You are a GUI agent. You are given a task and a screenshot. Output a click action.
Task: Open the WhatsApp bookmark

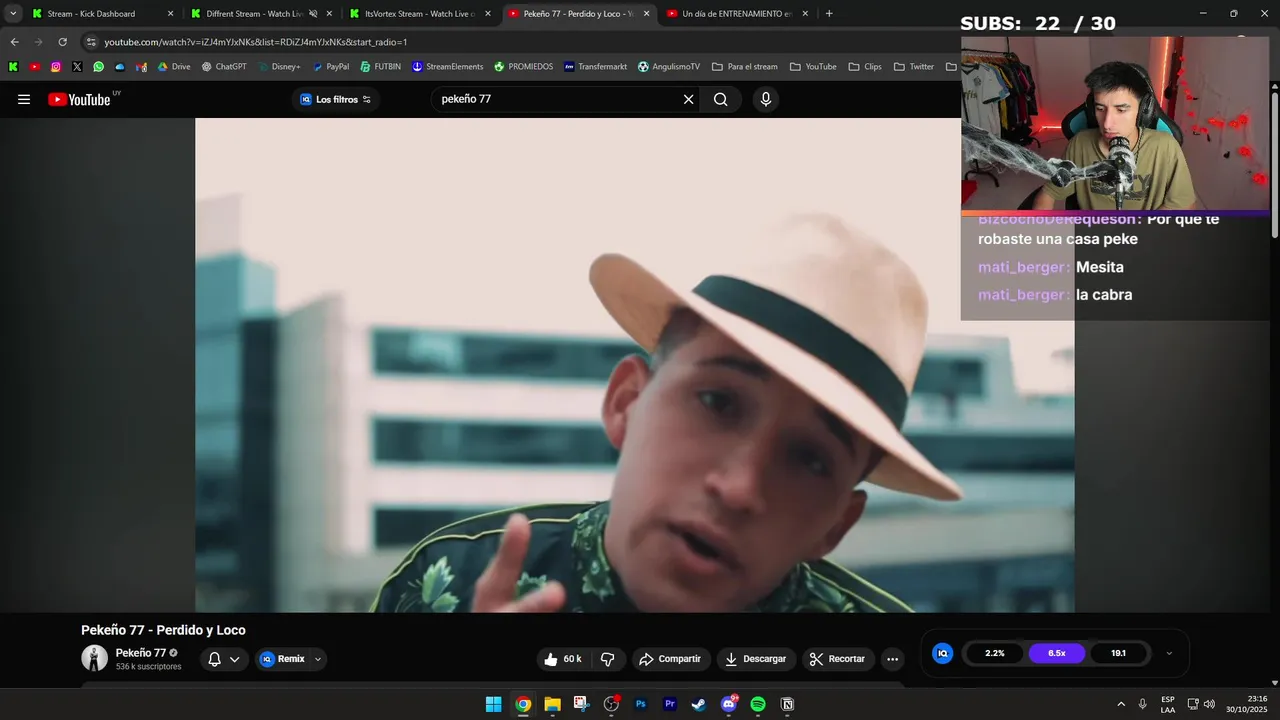coord(98,67)
